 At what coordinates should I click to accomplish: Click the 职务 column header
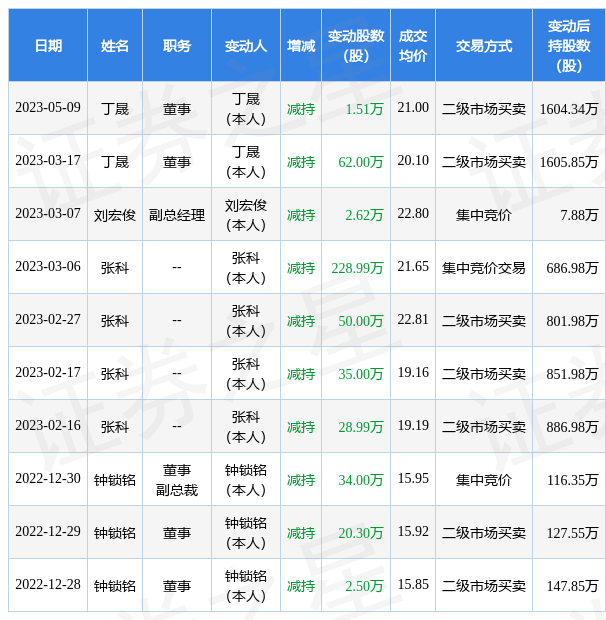(177, 46)
